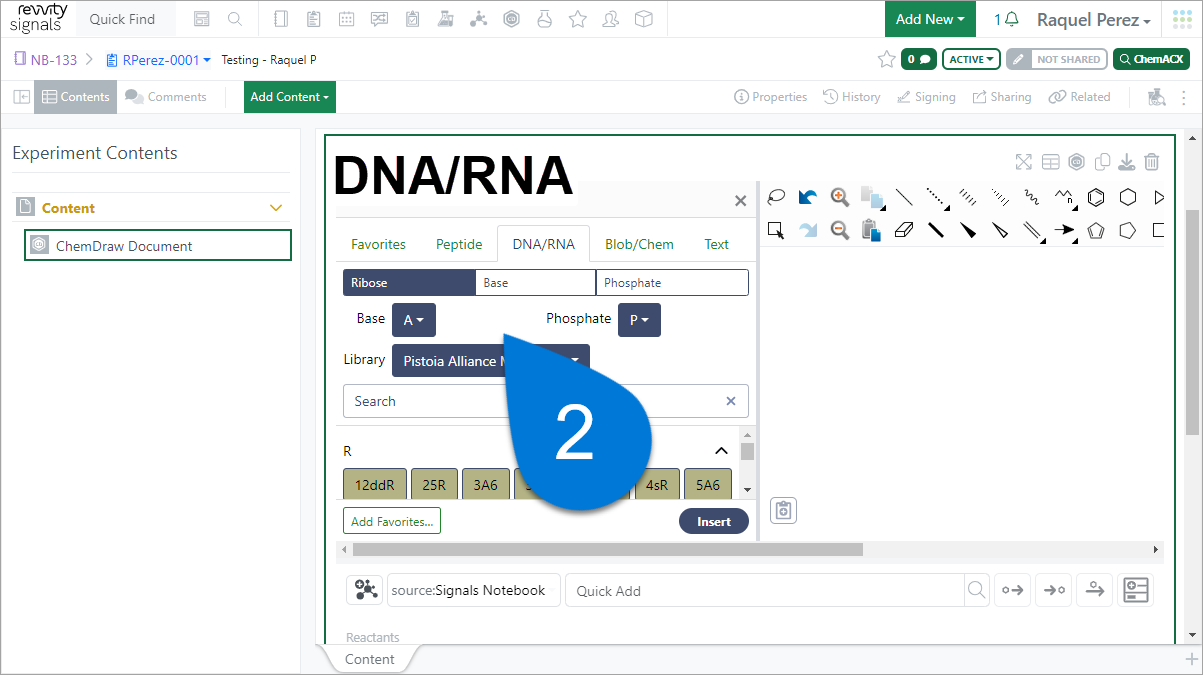Open the Pistoia Alliance library dropdown
The image size is (1203, 675).
pyautogui.click(x=490, y=361)
